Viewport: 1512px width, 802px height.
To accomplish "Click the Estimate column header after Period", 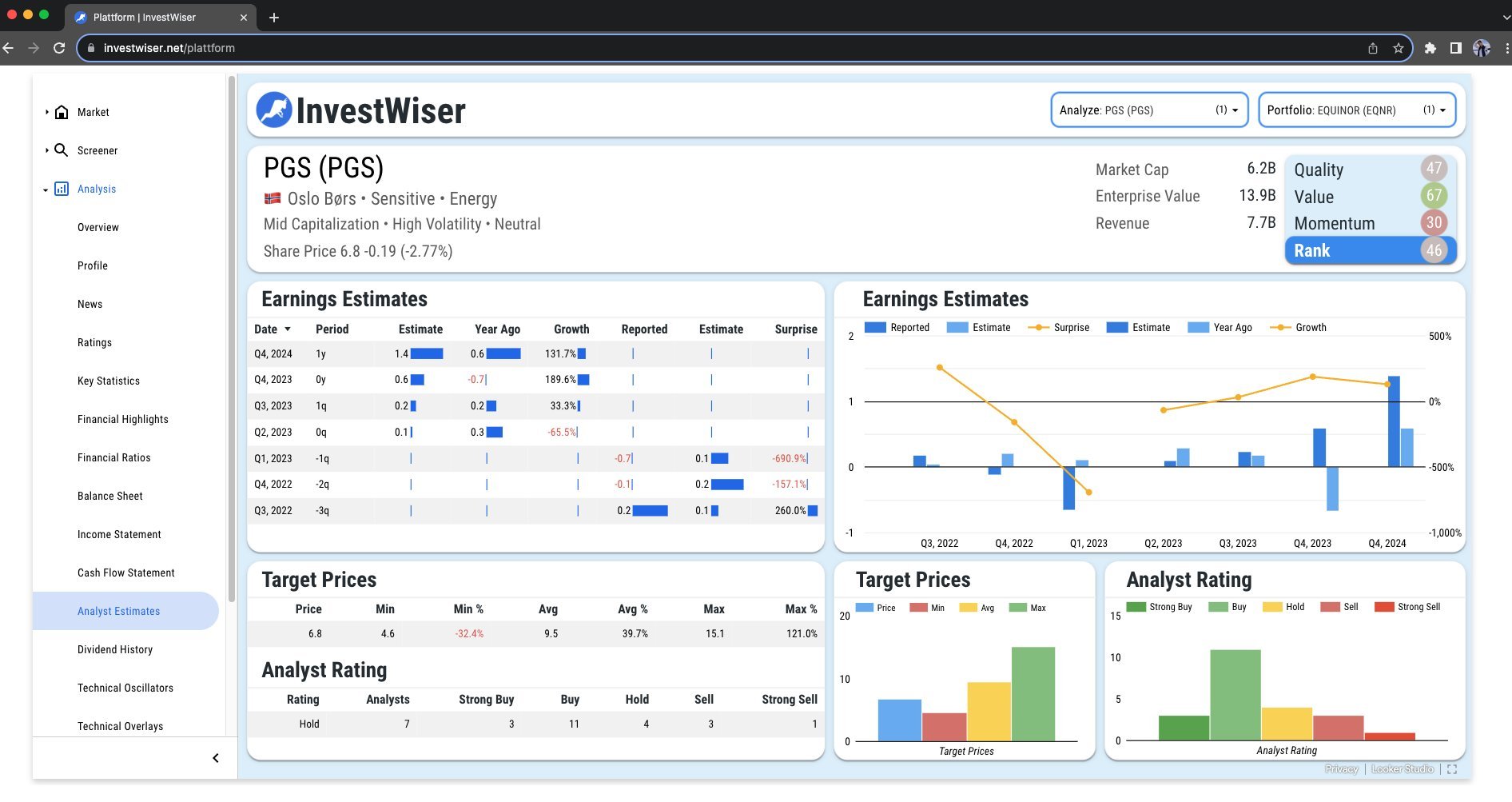I will click(420, 329).
